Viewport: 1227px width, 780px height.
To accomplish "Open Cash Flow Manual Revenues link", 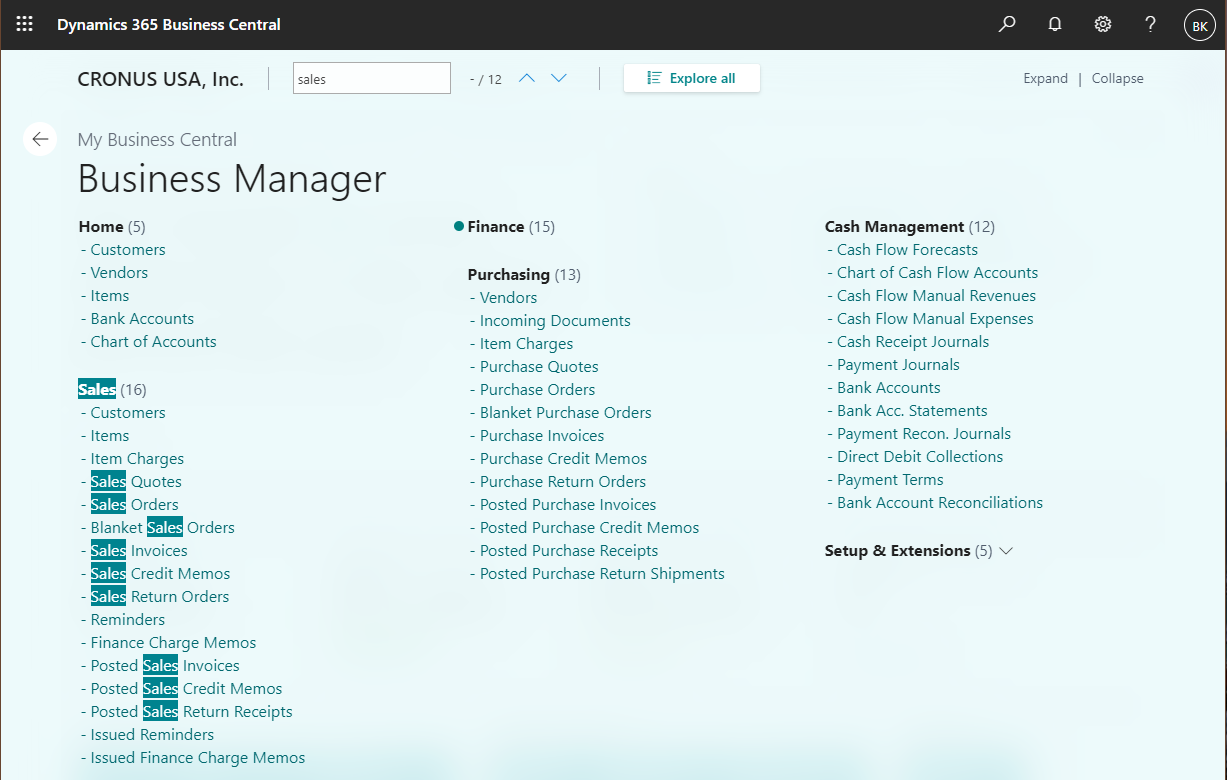I will pyautogui.click(x=936, y=296).
